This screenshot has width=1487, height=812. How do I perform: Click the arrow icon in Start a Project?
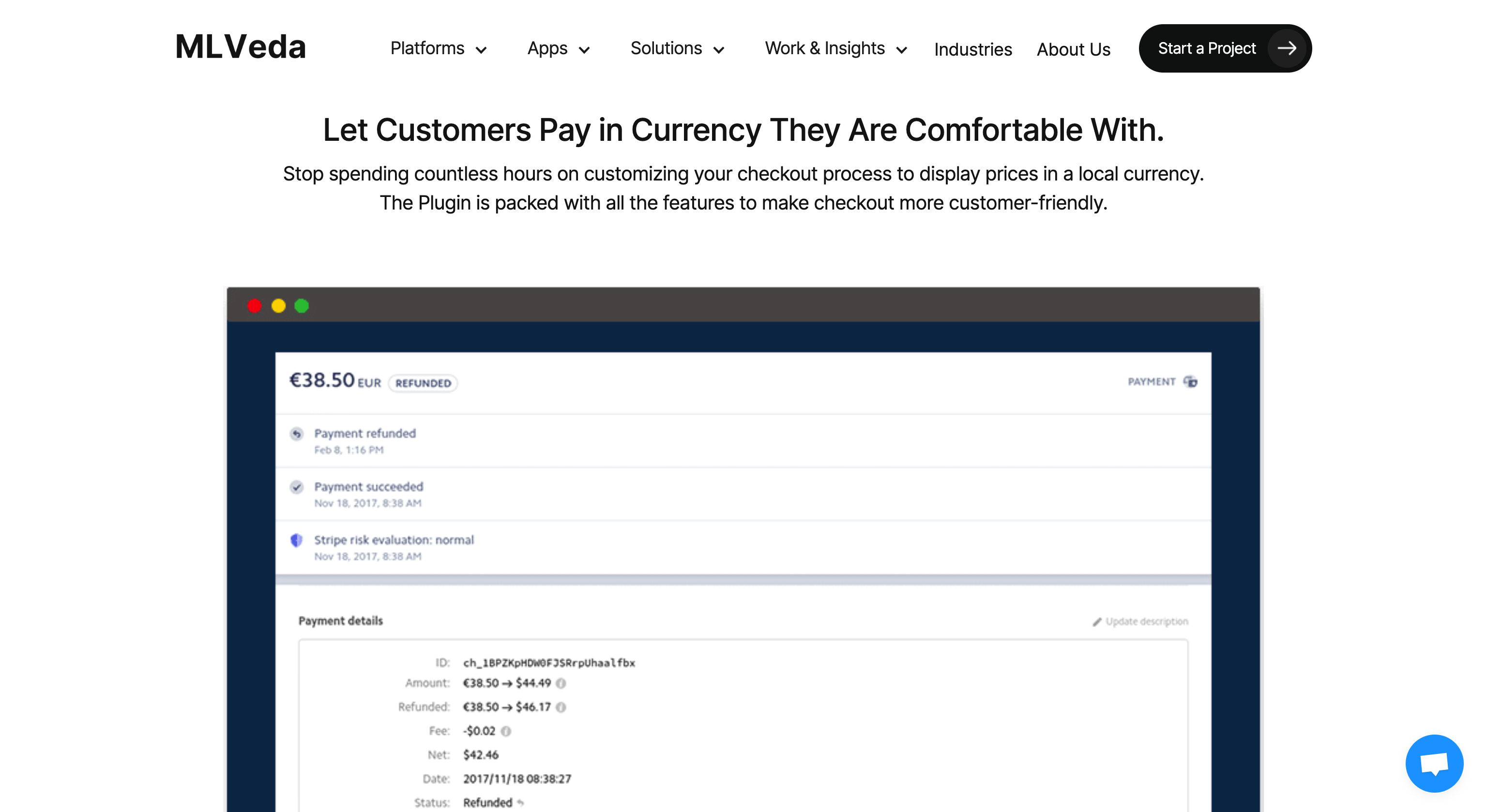[x=1286, y=48]
